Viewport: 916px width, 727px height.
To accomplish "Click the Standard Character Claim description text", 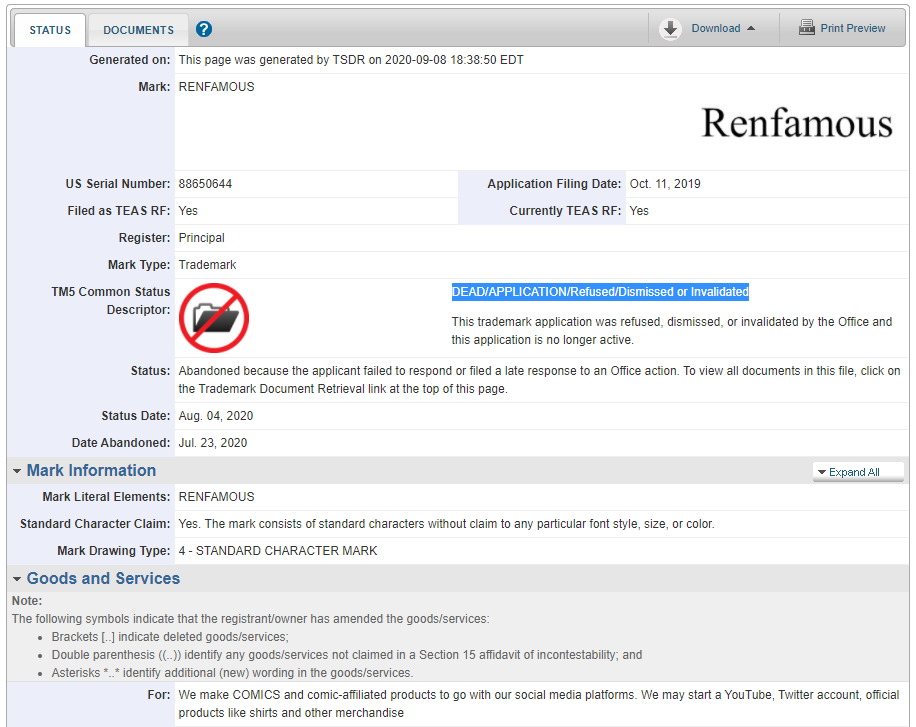I will [446, 524].
